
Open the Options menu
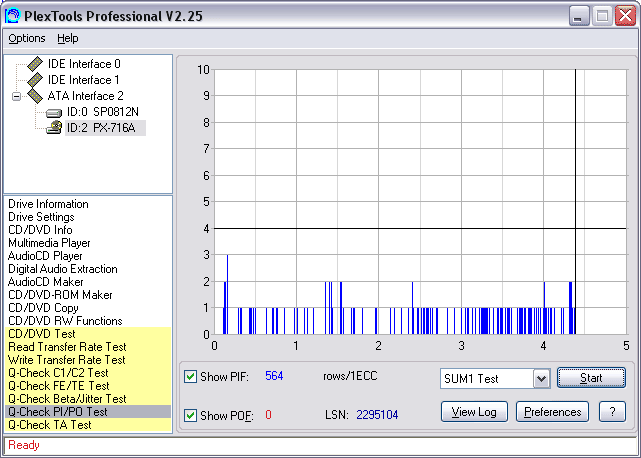[x=27, y=38]
